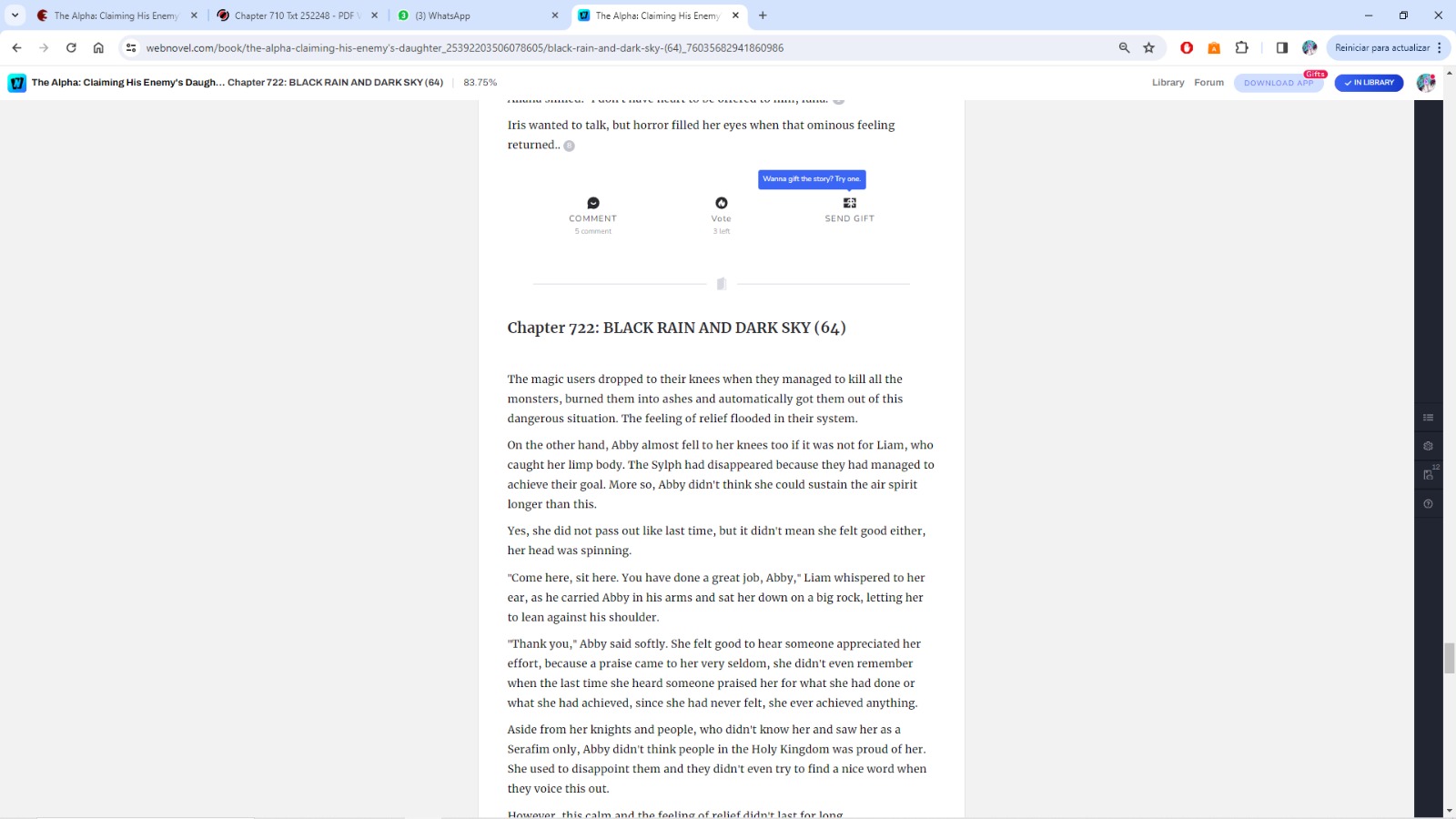1456x819 pixels.
Task: Open paragraph comment bubble after 'returned..'
Action: point(569,146)
